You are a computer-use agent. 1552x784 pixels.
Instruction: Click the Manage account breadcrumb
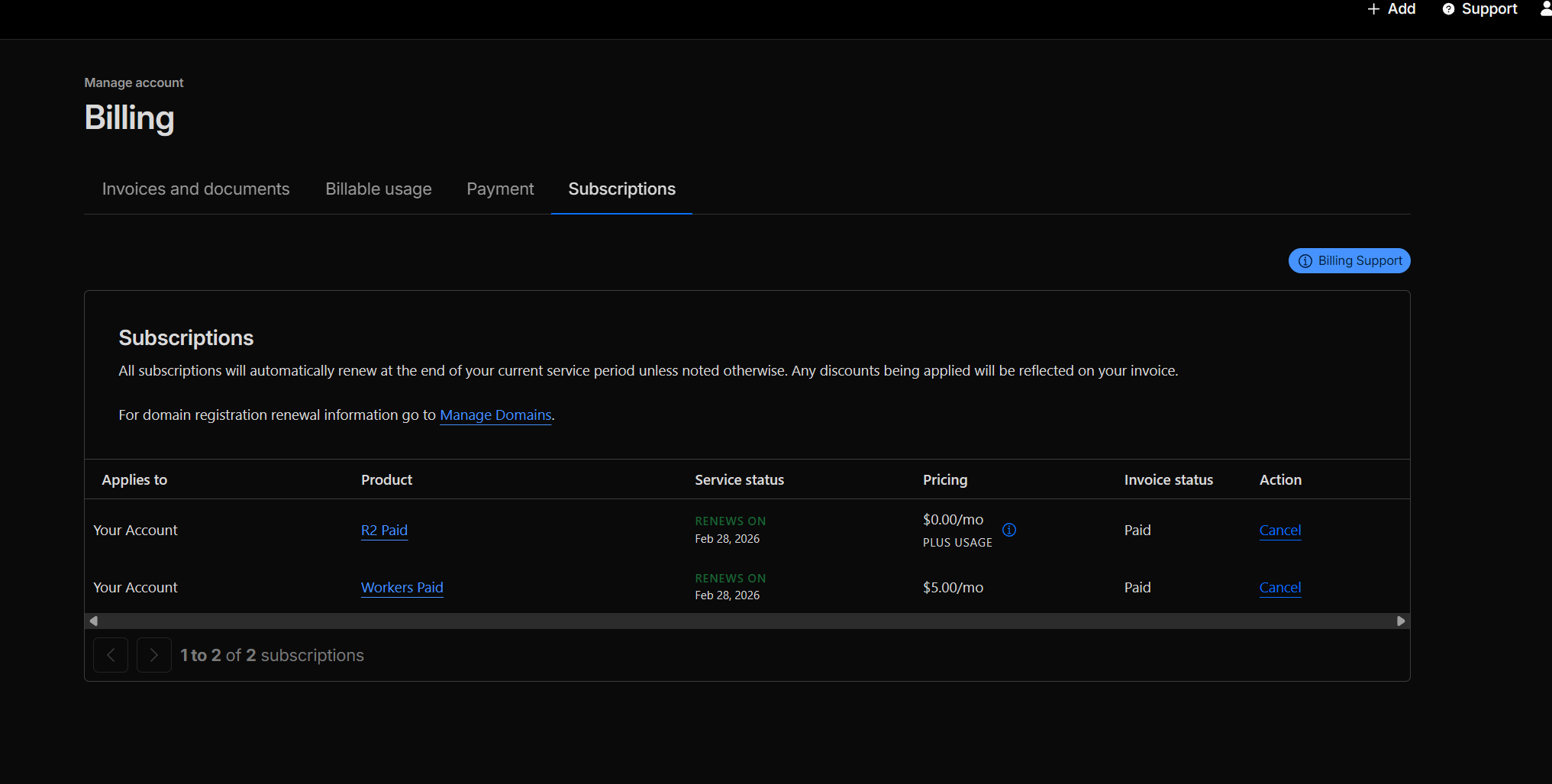(134, 82)
